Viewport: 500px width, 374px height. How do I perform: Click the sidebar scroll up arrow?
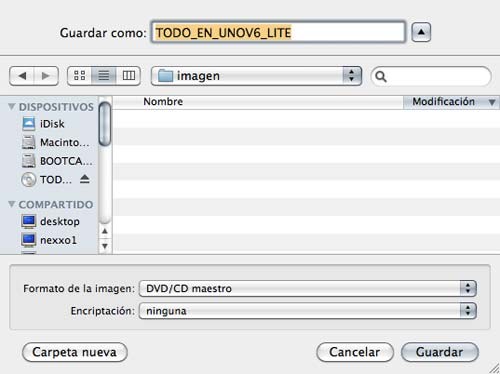pos(105,231)
